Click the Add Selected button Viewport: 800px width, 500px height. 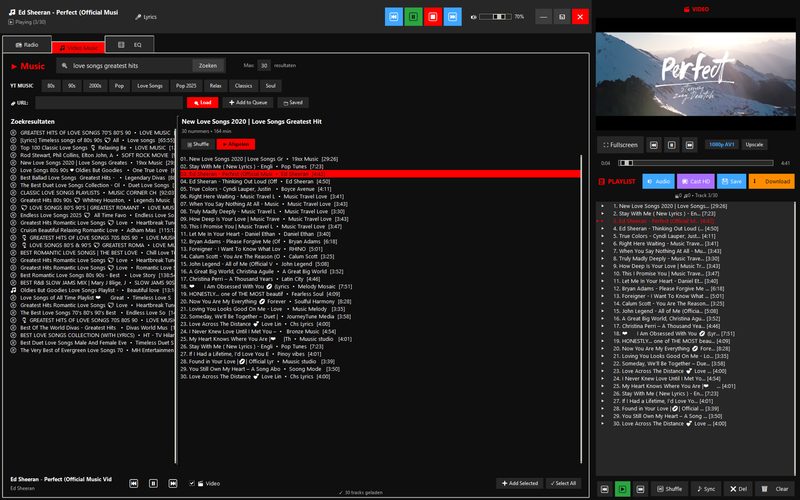[x=519, y=483]
